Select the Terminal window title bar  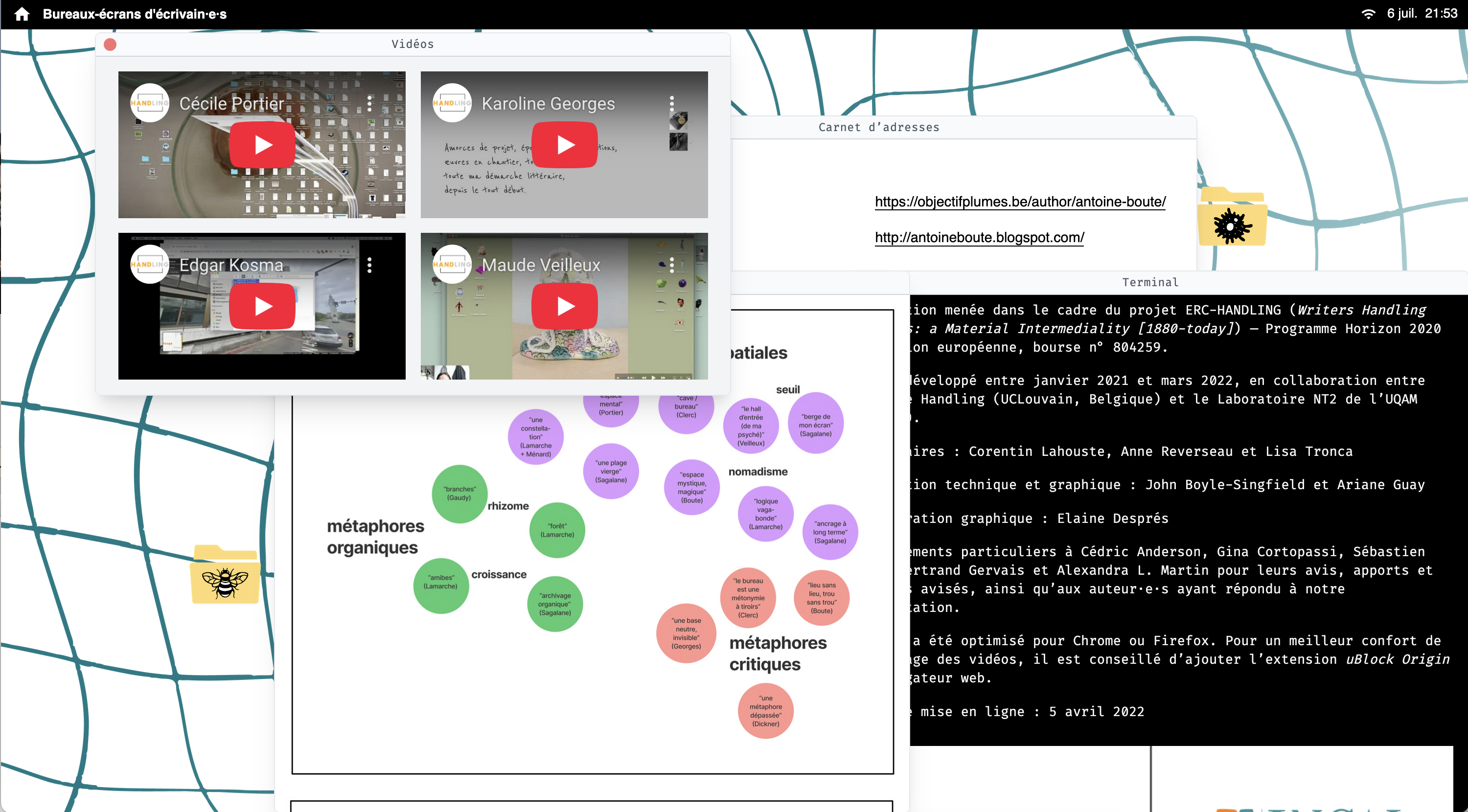1149,282
